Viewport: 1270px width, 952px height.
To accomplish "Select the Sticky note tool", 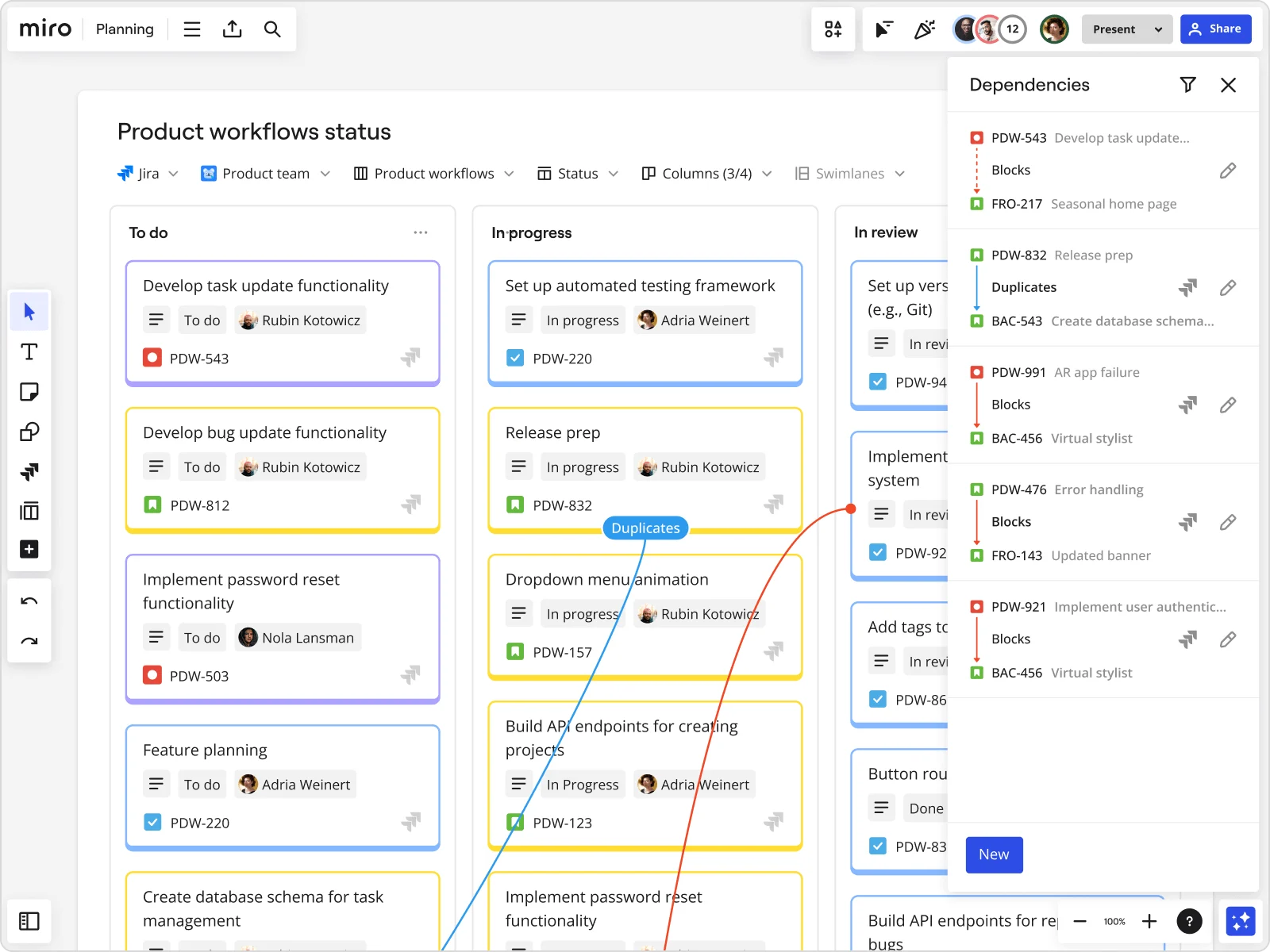I will pyautogui.click(x=29, y=391).
